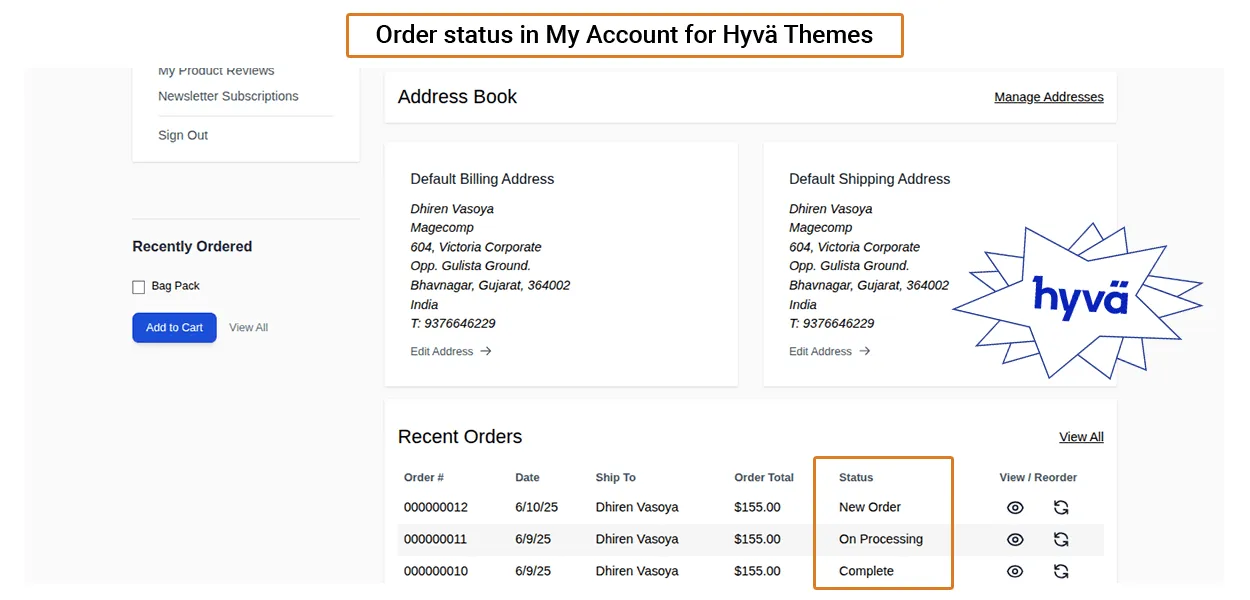The width and height of the screenshot is (1250, 600).
Task: View order 000000010 using eye icon
Action: (1015, 572)
